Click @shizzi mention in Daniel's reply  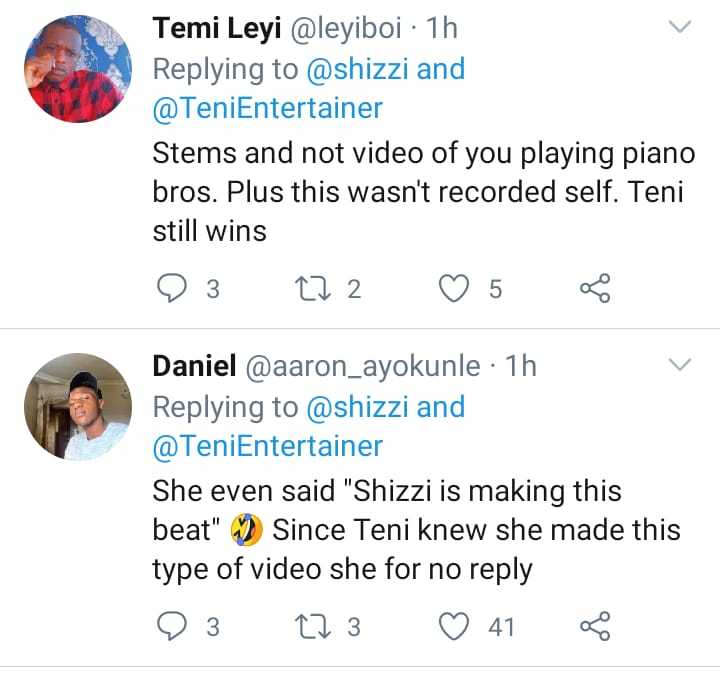click(351, 407)
